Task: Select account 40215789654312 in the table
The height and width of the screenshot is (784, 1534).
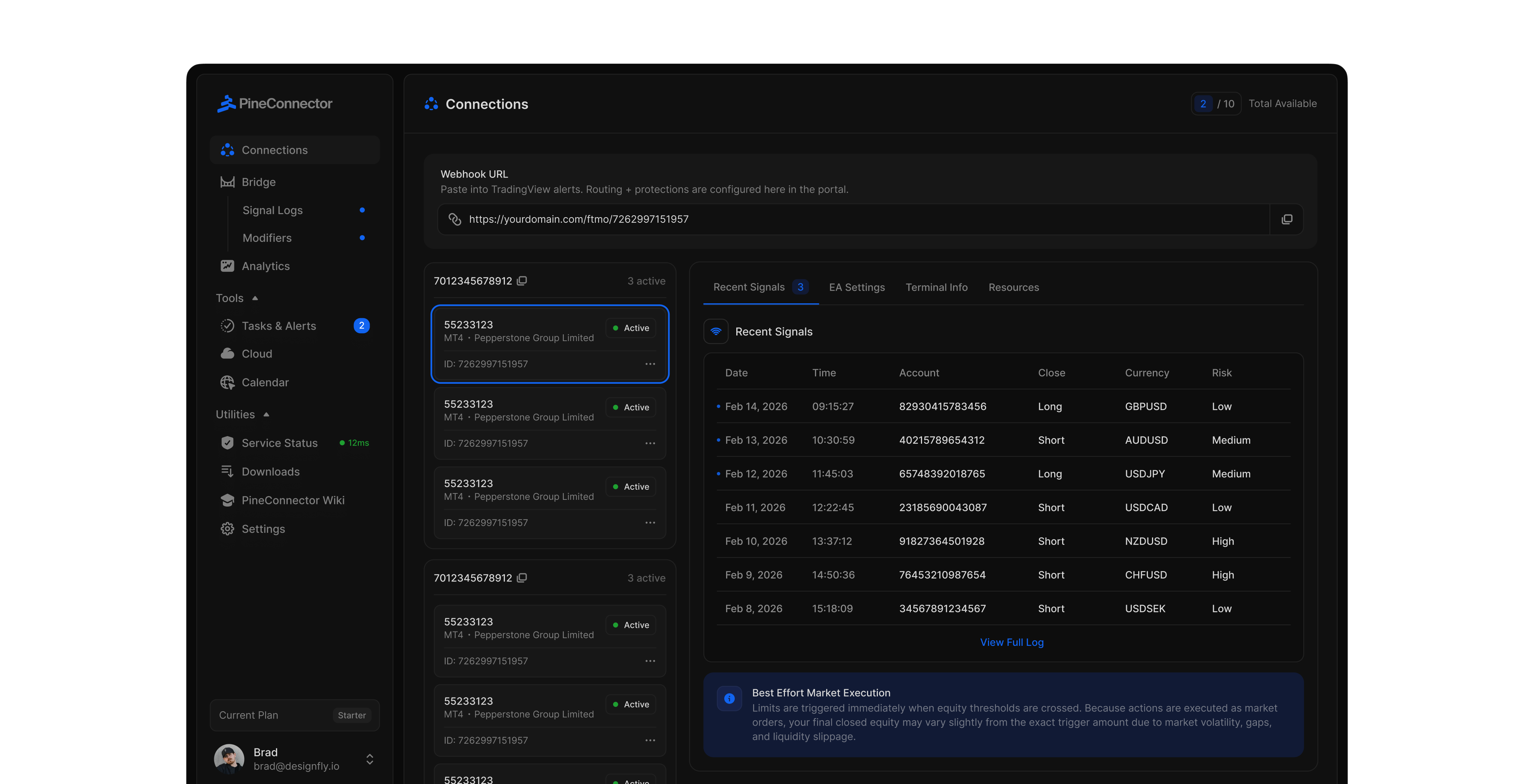Action: 942,440
